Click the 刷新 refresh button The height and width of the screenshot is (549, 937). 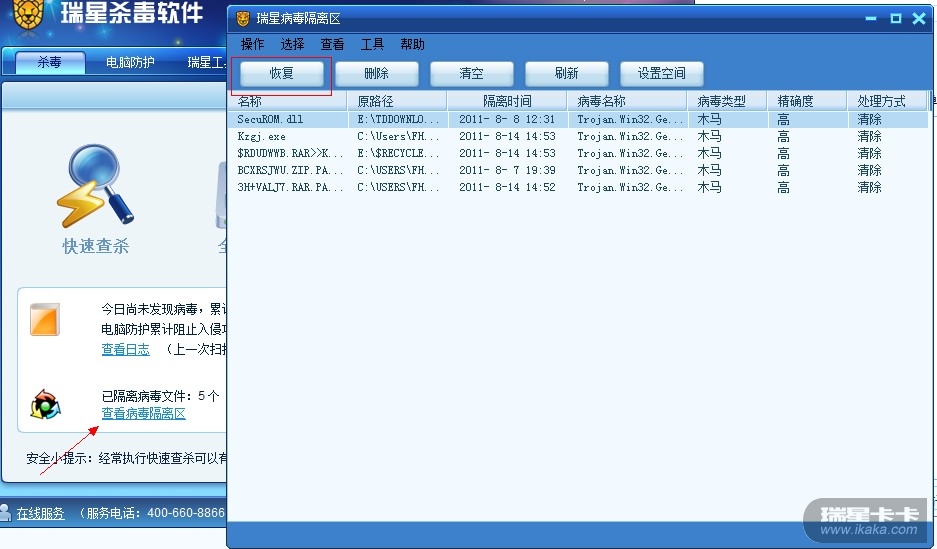pos(567,73)
